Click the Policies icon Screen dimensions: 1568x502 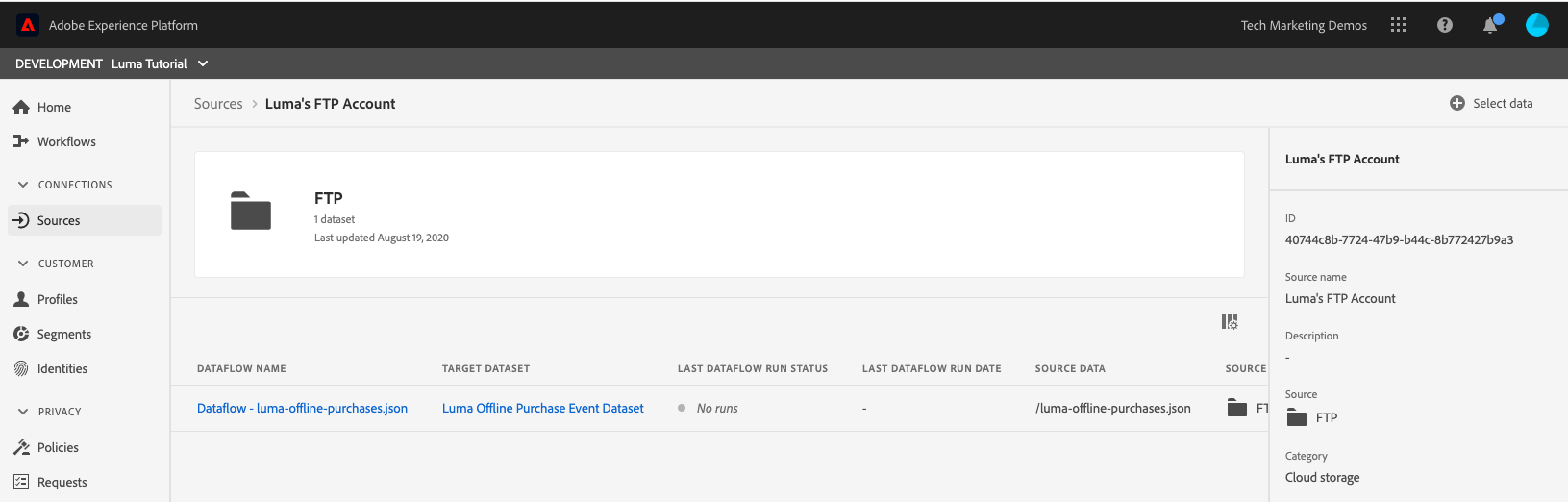tap(21, 447)
